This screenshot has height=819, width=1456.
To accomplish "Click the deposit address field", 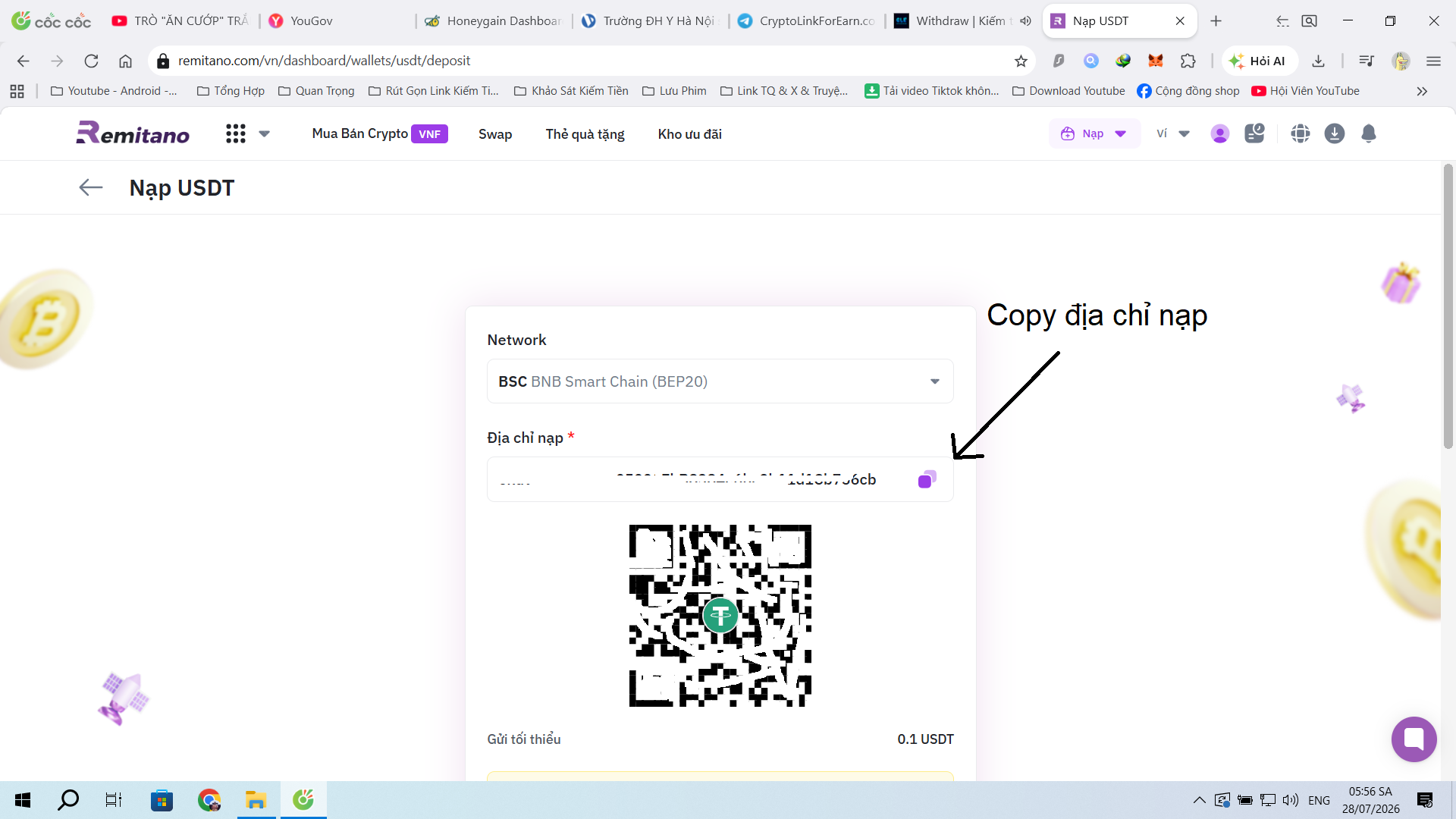I will pyautogui.click(x=720, y=479).
